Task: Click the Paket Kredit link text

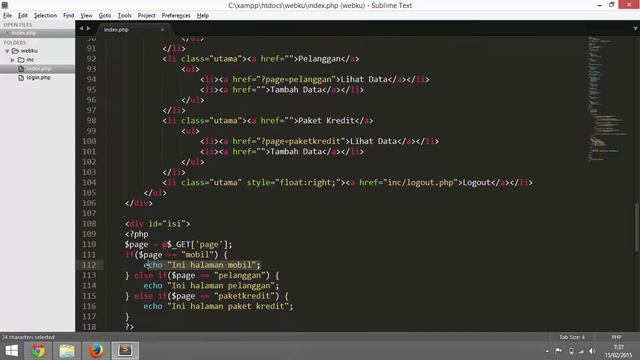Action: tap(326, 121)
